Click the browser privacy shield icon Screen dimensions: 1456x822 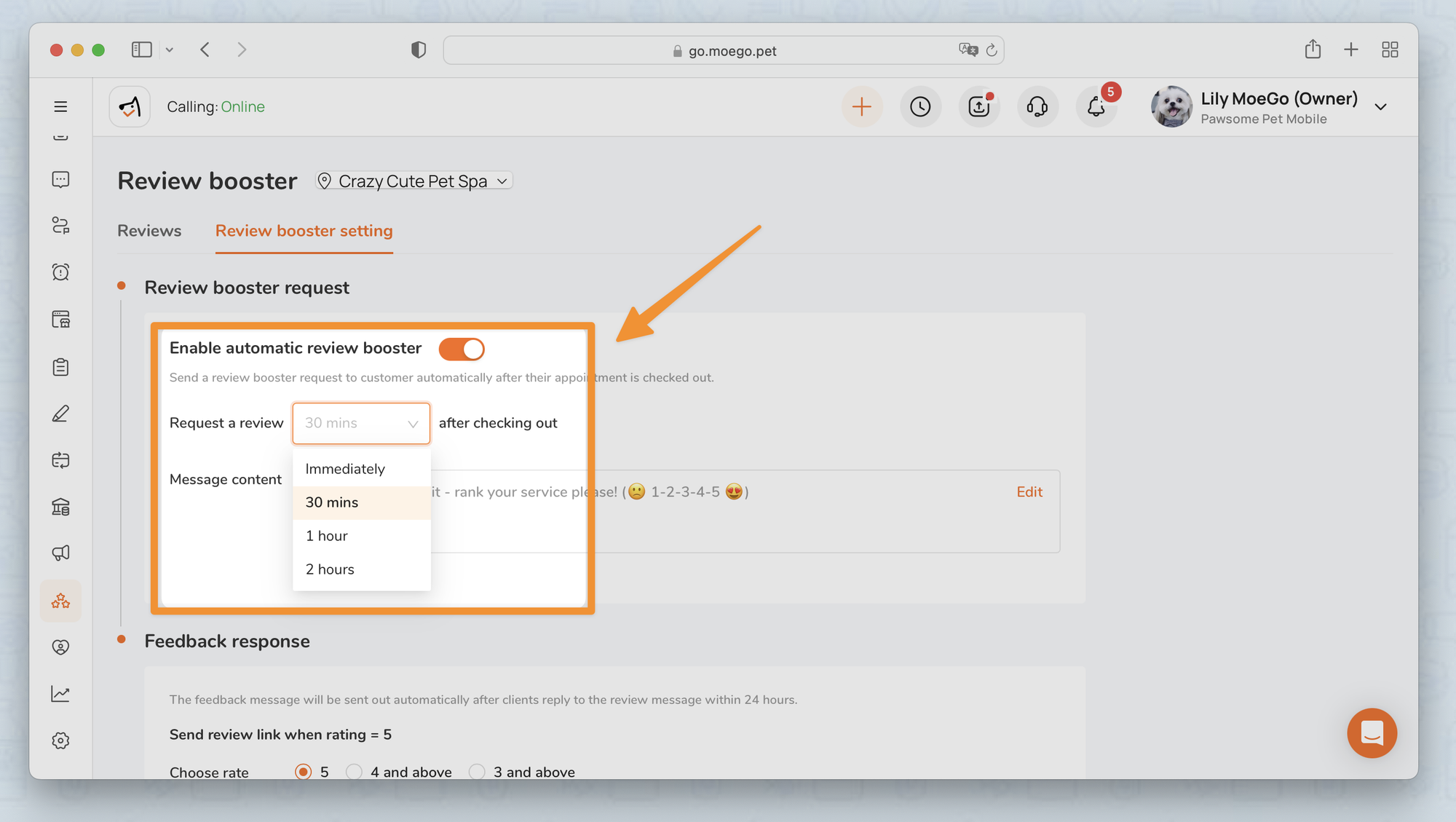coord(419,50)
